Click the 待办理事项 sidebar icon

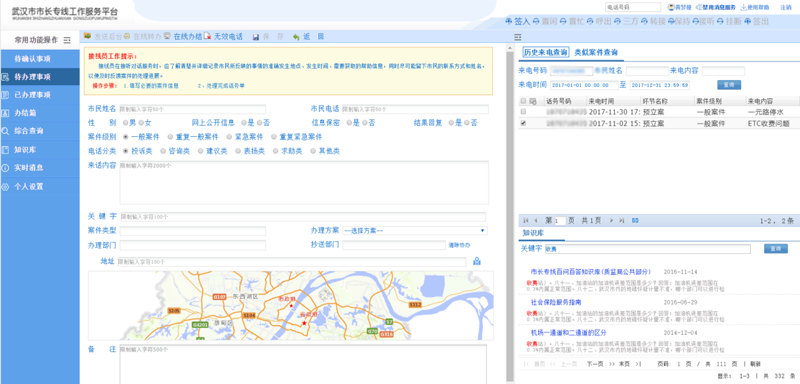coord(5,77)
